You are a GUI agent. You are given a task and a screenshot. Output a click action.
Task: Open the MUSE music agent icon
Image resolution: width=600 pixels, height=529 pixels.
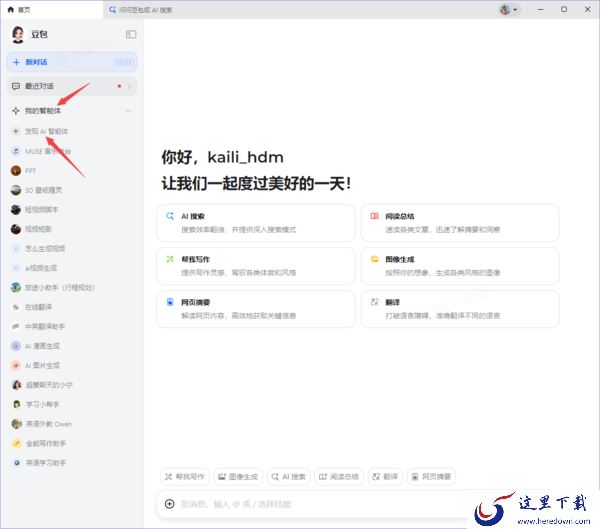(16, 151)
